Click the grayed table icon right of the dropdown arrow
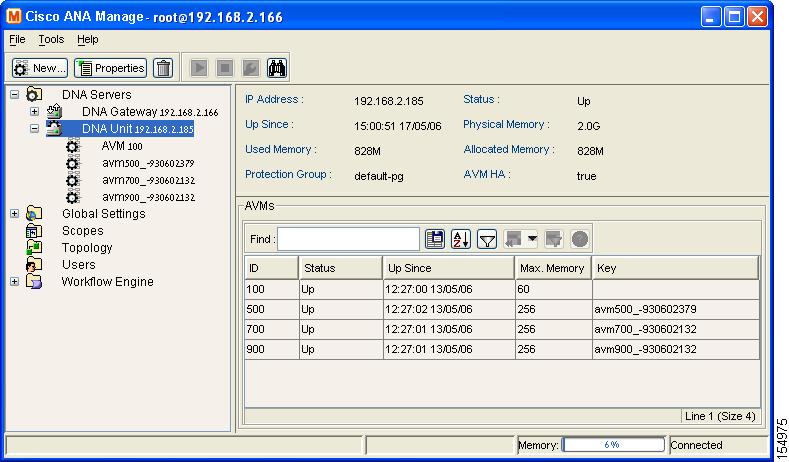 click(554, 239)
